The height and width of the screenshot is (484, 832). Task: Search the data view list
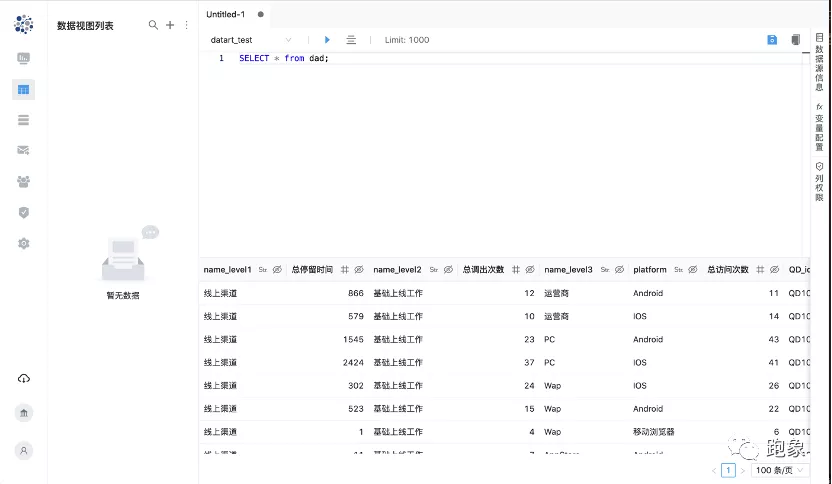click(153, 25)
